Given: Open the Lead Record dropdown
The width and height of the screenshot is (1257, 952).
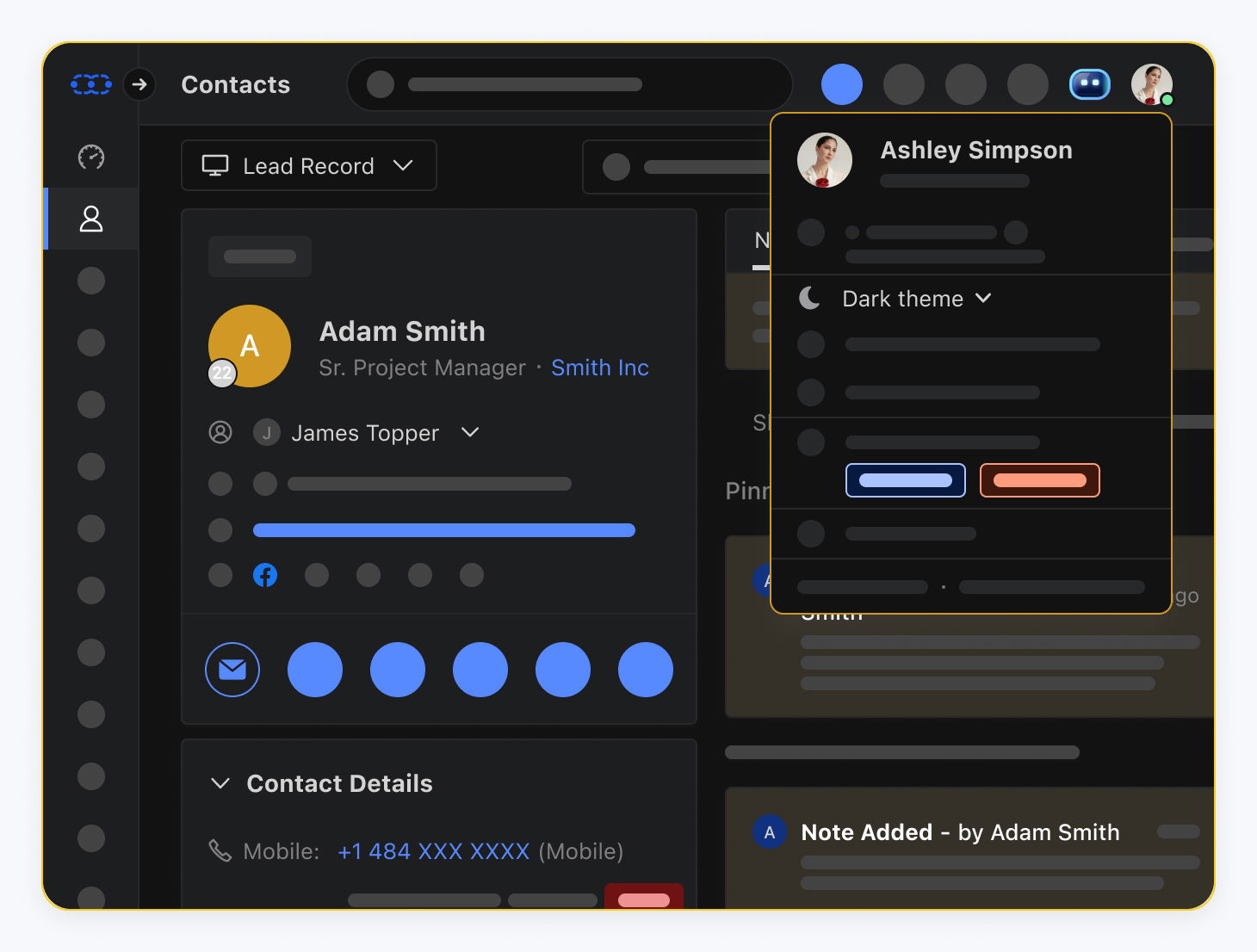Looking at the screenshot, I should coord(308,165).
